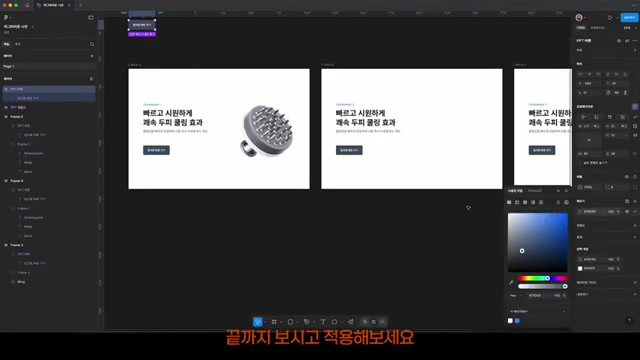Add export setting with plus button
The height and width of the screenshot is (360, 640).
[635, 294]
